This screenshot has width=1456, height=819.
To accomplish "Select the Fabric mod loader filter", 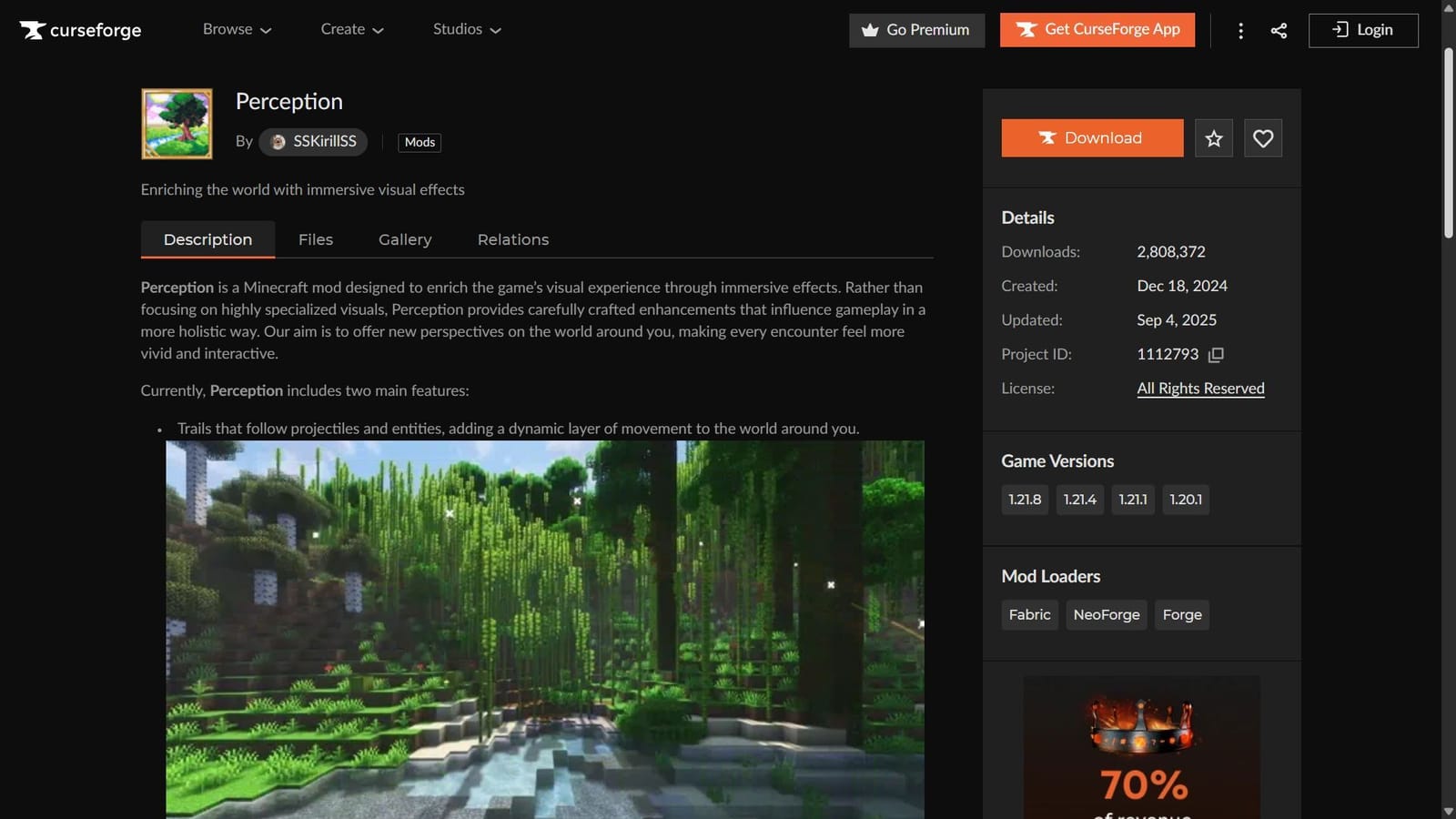I will click(x=1029, y=614).
